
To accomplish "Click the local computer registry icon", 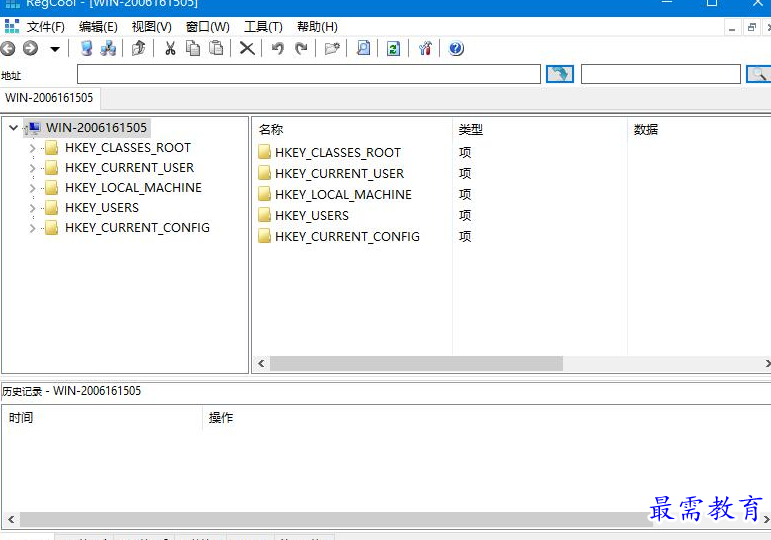I will [87, 48].
